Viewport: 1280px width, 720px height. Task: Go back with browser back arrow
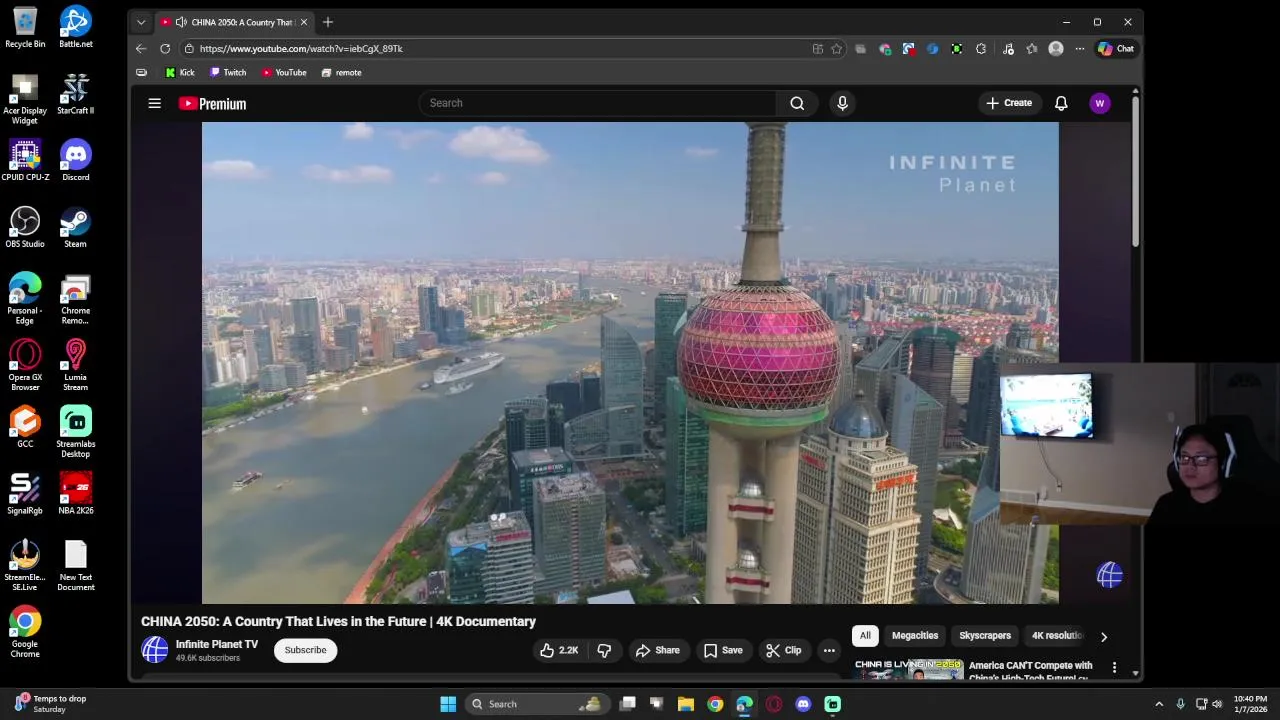click(x=141, y=48)
